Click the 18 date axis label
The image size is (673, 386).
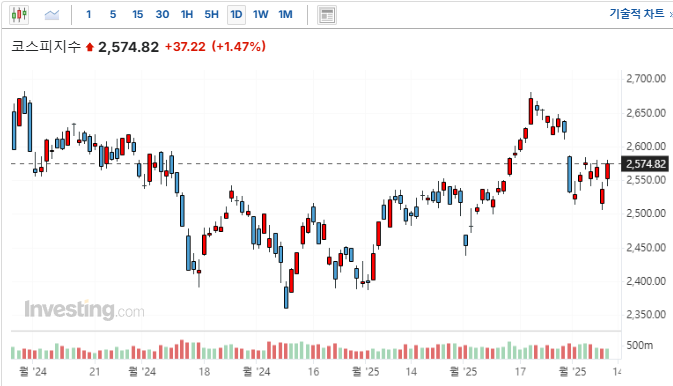click(x=204, y=372)
